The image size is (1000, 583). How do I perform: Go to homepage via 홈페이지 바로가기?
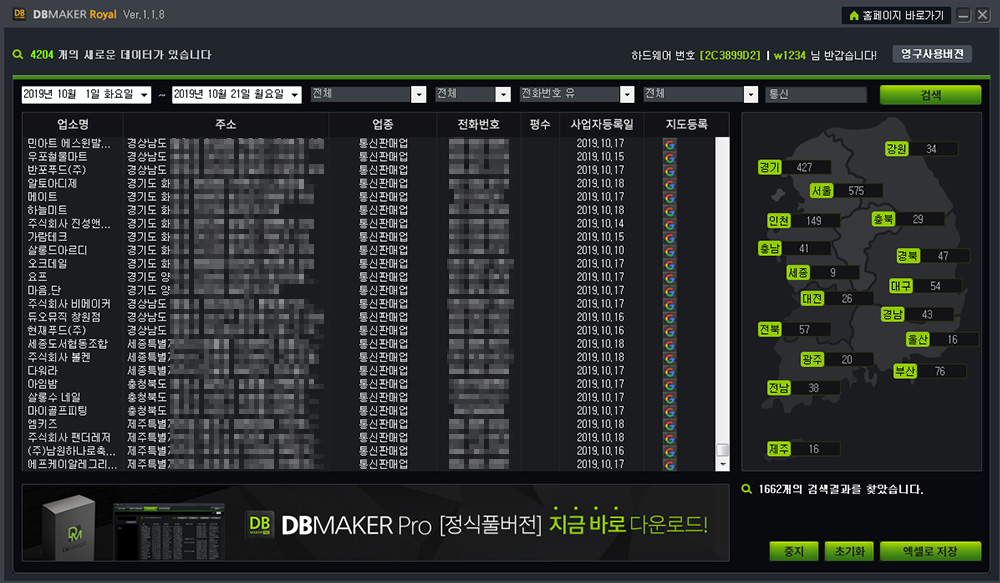click(896, 15)
